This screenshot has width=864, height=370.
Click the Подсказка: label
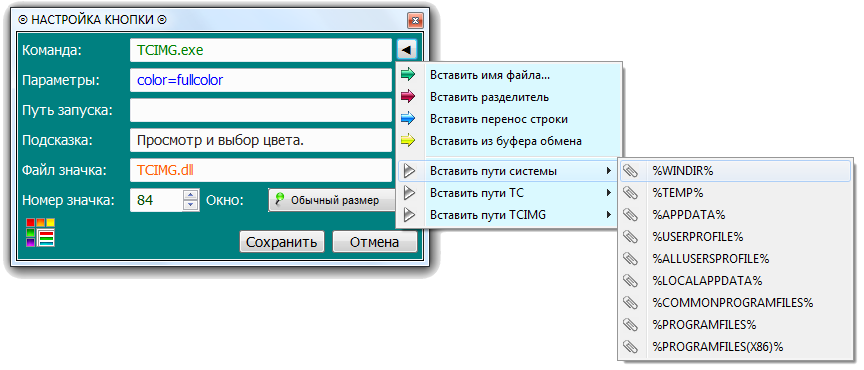(x=57, y=141)
